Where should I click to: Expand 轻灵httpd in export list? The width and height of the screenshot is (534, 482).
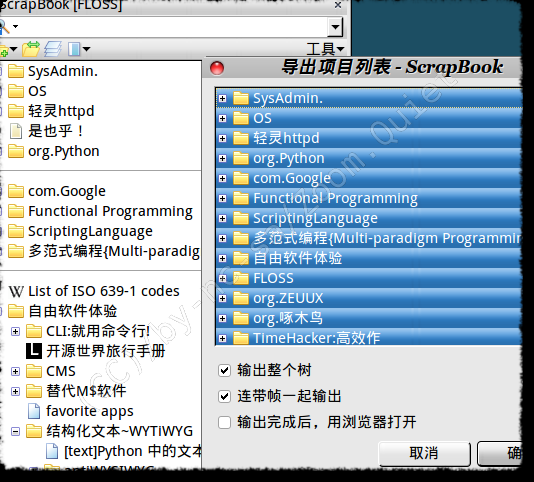pyautogui.click(x=223, y=138)
